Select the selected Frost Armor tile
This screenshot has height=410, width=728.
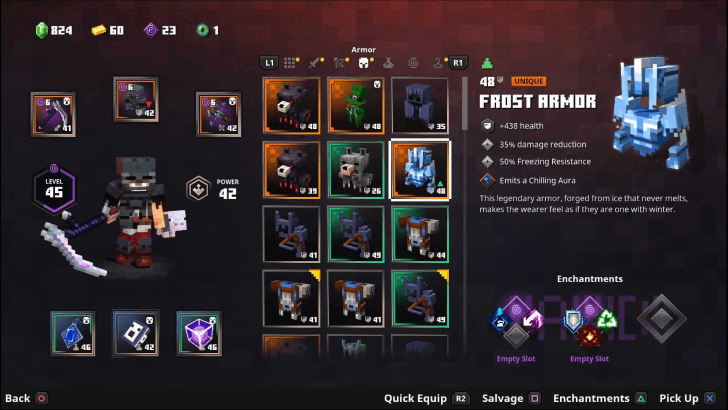[420, 170]
